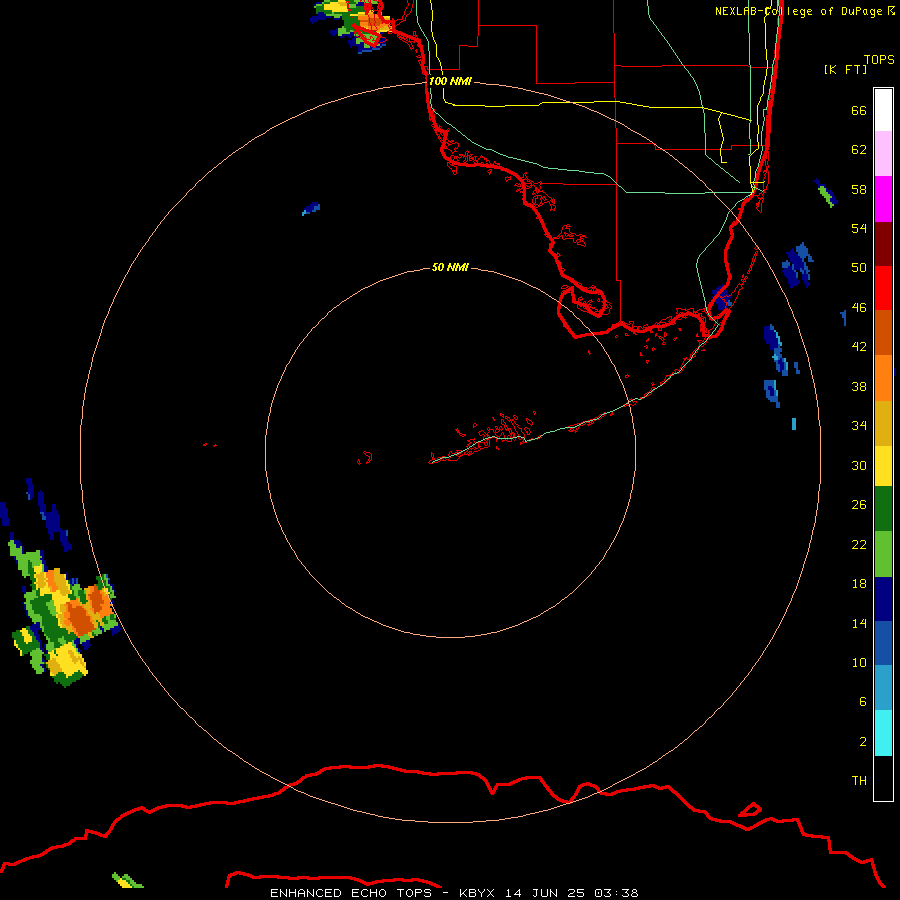The image size is (900, 900).
Task: Pick the light green legend swatch
Action: click(883, 554)
